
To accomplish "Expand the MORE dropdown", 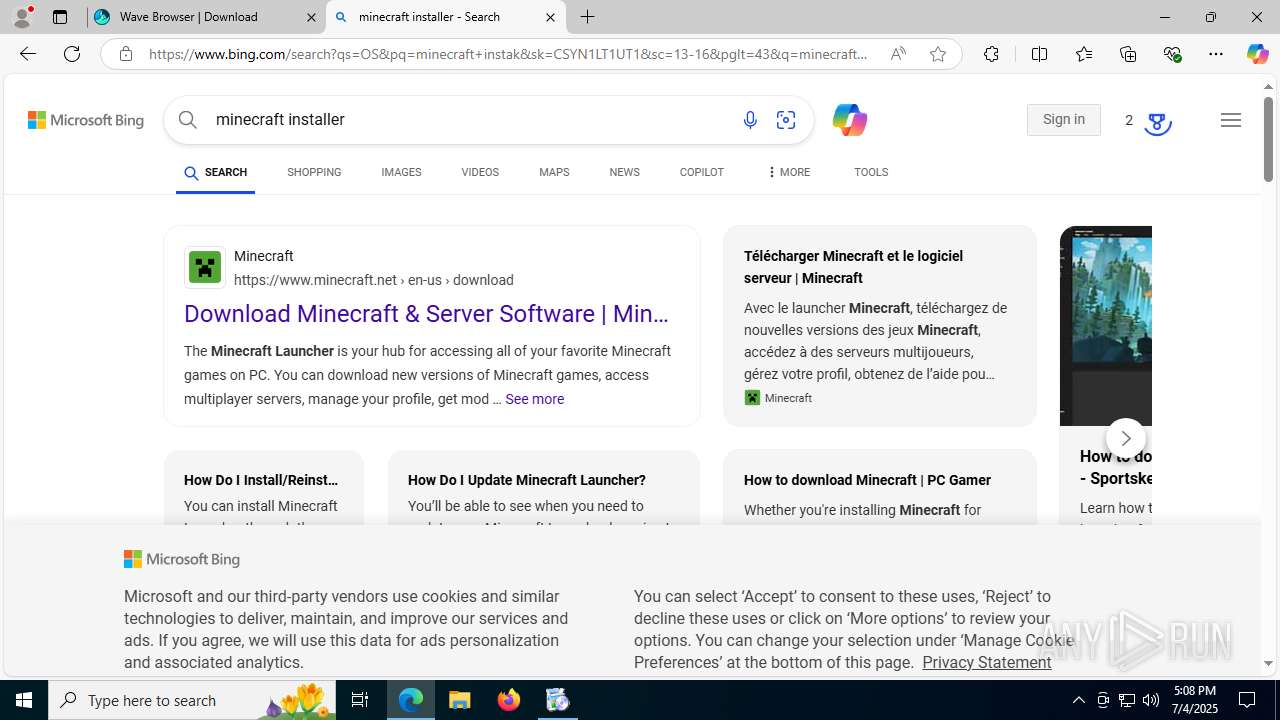I will 788,173.
